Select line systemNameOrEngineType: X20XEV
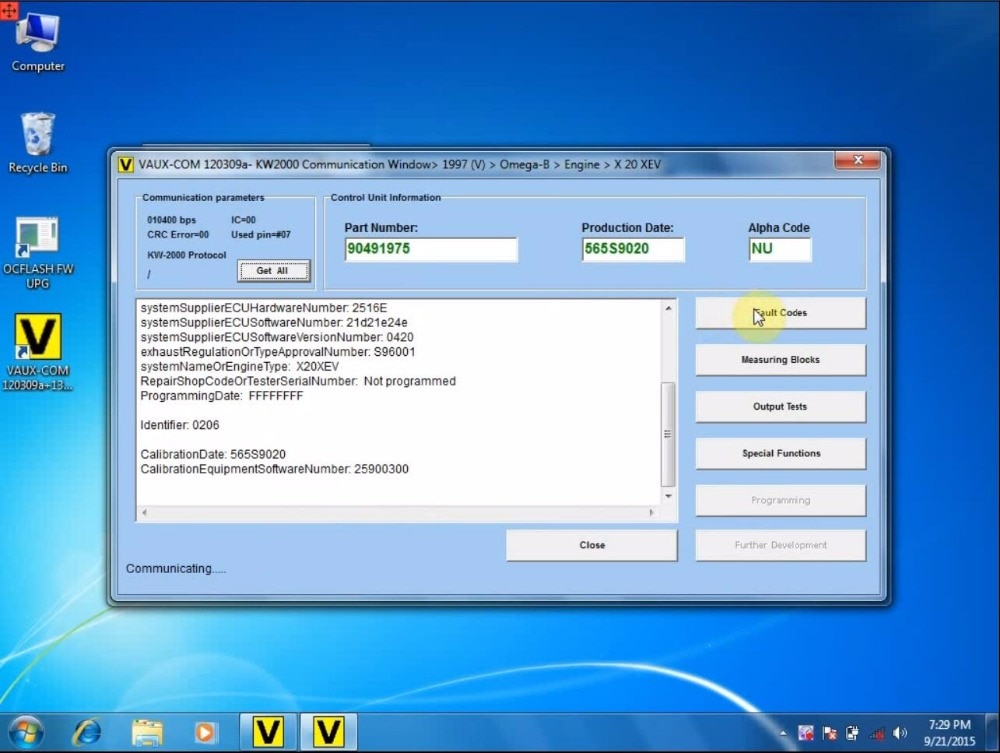The height and width of the screenshot is (753, 1000). pyautogui.click(x=239, y=367)
